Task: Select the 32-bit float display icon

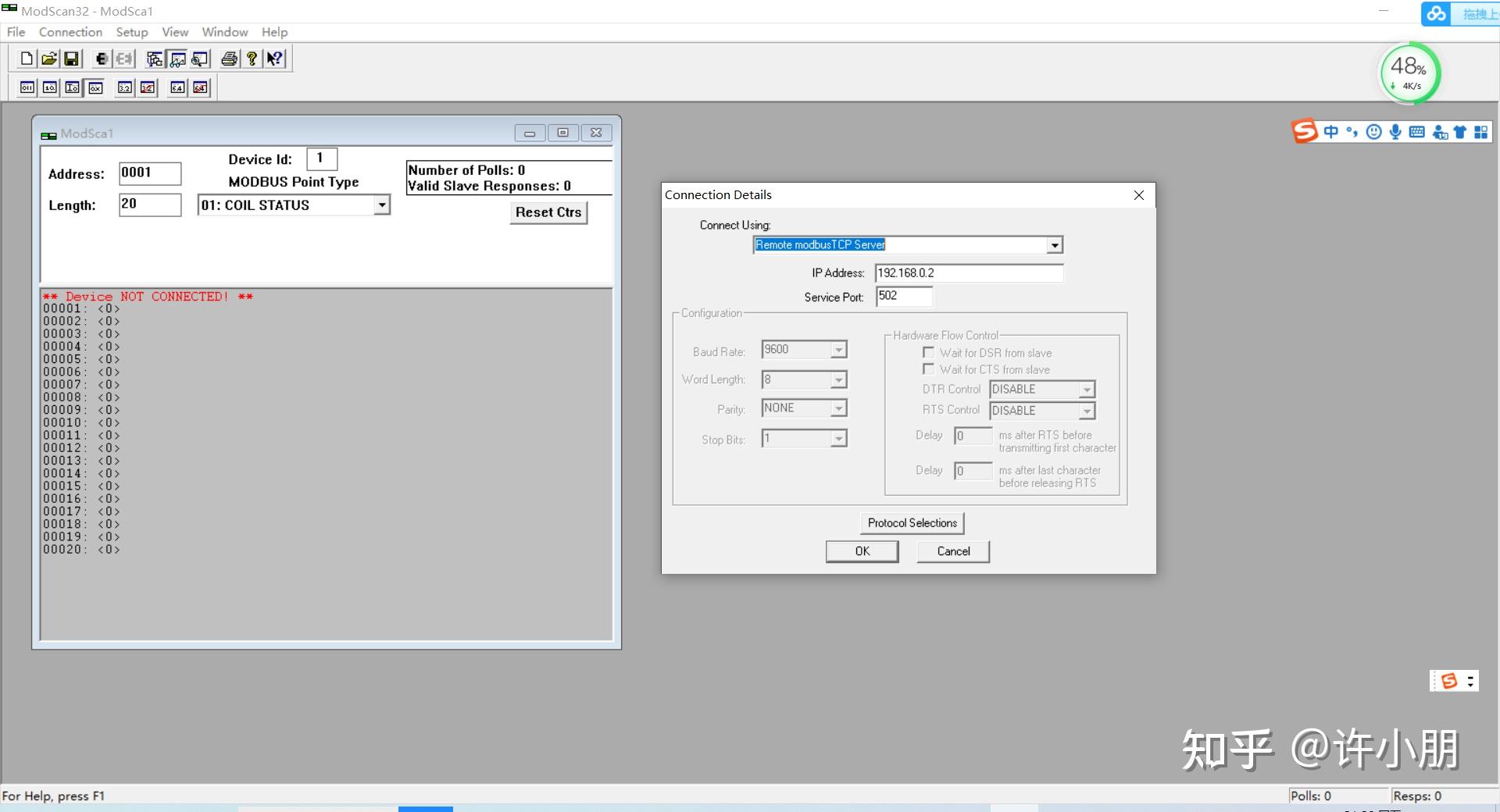Action: 125,87
